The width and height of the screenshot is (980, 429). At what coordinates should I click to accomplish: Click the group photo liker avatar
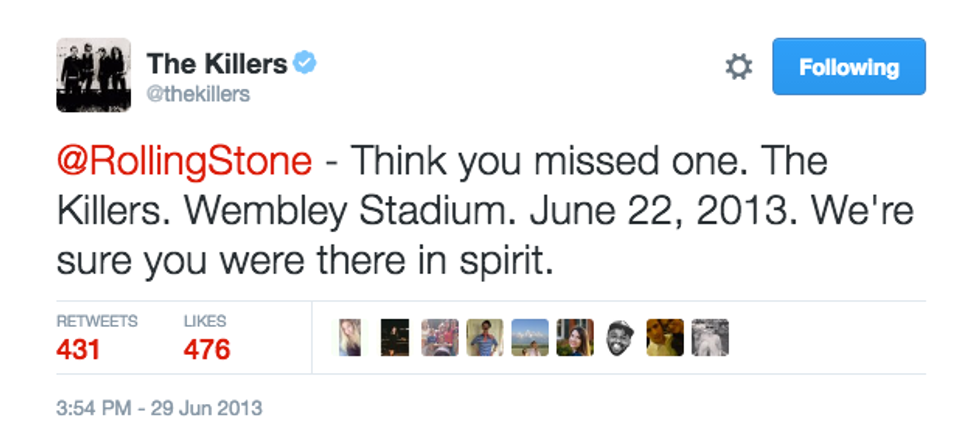pos(440,338)
